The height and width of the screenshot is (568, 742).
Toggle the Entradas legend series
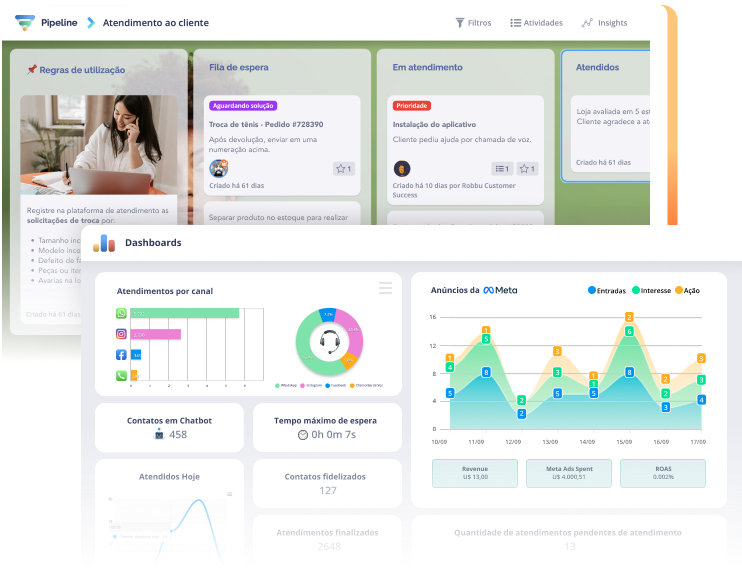606,290
